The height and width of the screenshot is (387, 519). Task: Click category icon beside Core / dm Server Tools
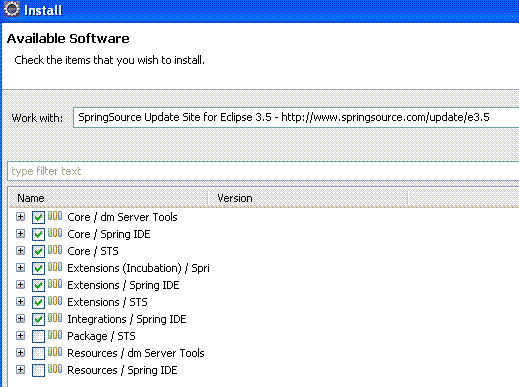[x=55, y=216]
